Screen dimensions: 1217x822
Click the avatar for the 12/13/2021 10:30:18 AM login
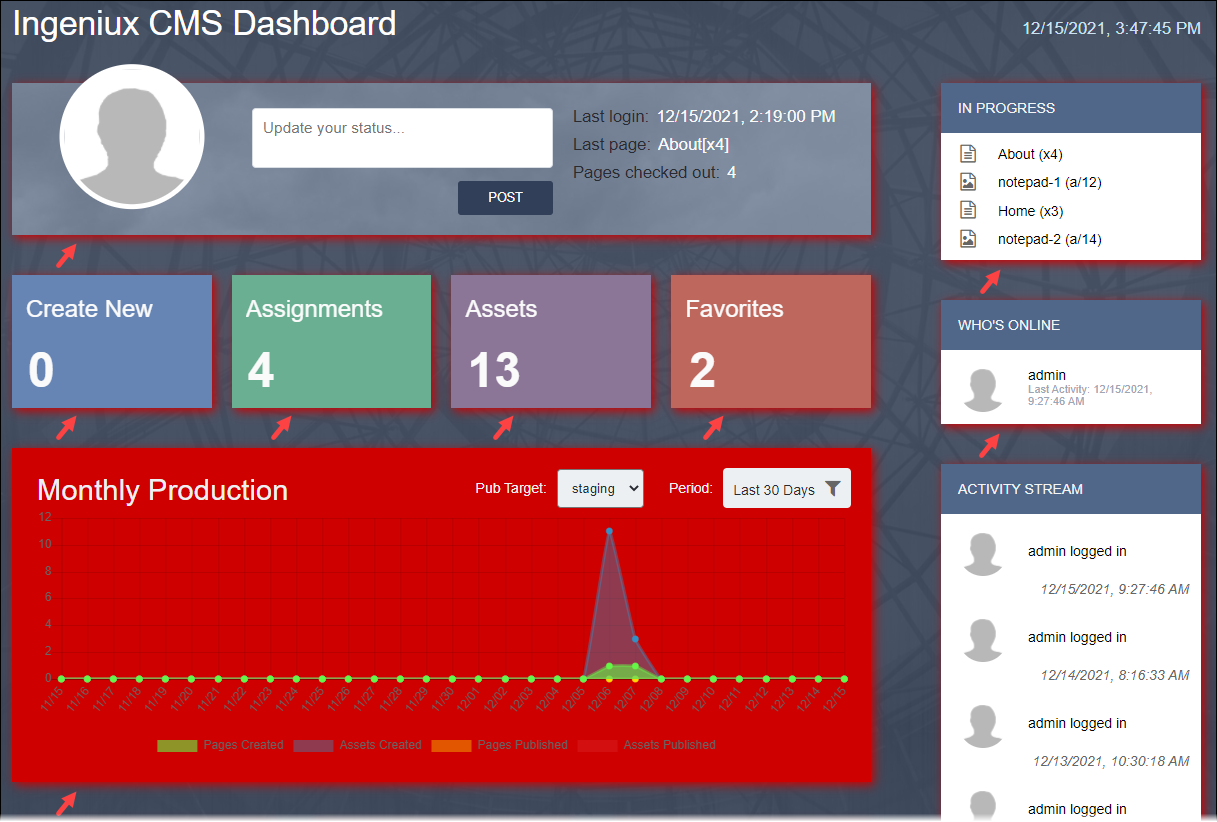click(983, 726)
